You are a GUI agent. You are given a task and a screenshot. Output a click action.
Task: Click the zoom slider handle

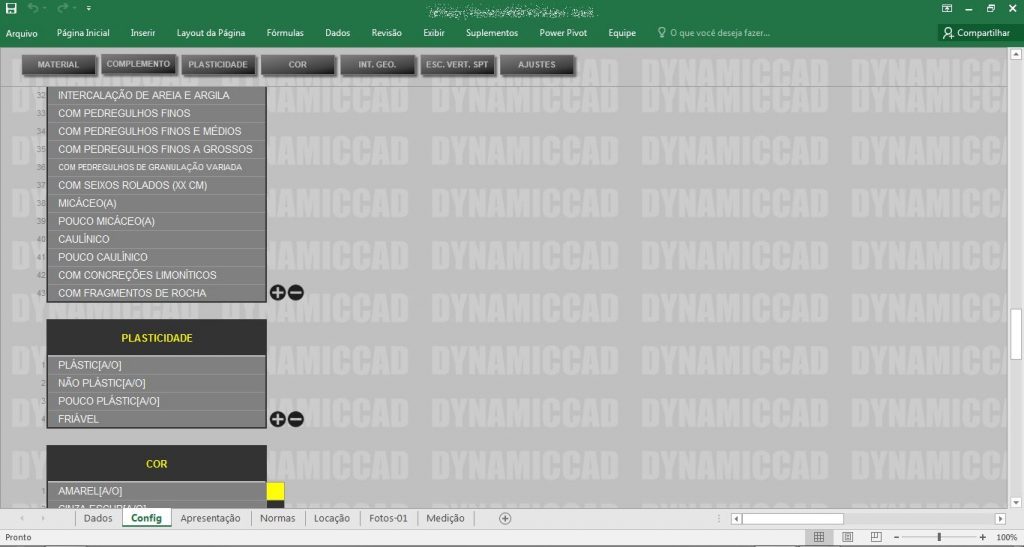point(939,537)
